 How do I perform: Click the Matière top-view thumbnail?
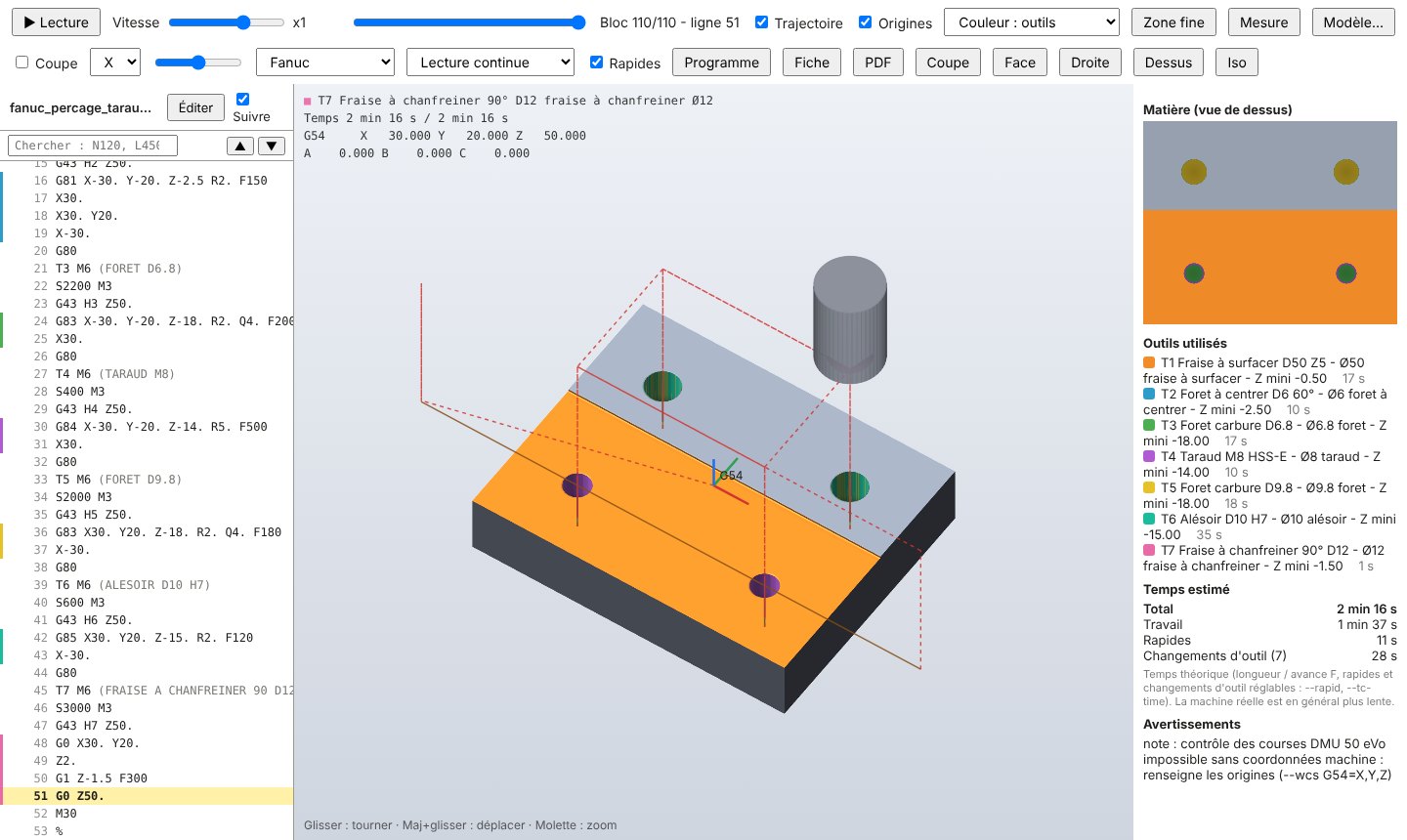click(x=1270, y=223)
